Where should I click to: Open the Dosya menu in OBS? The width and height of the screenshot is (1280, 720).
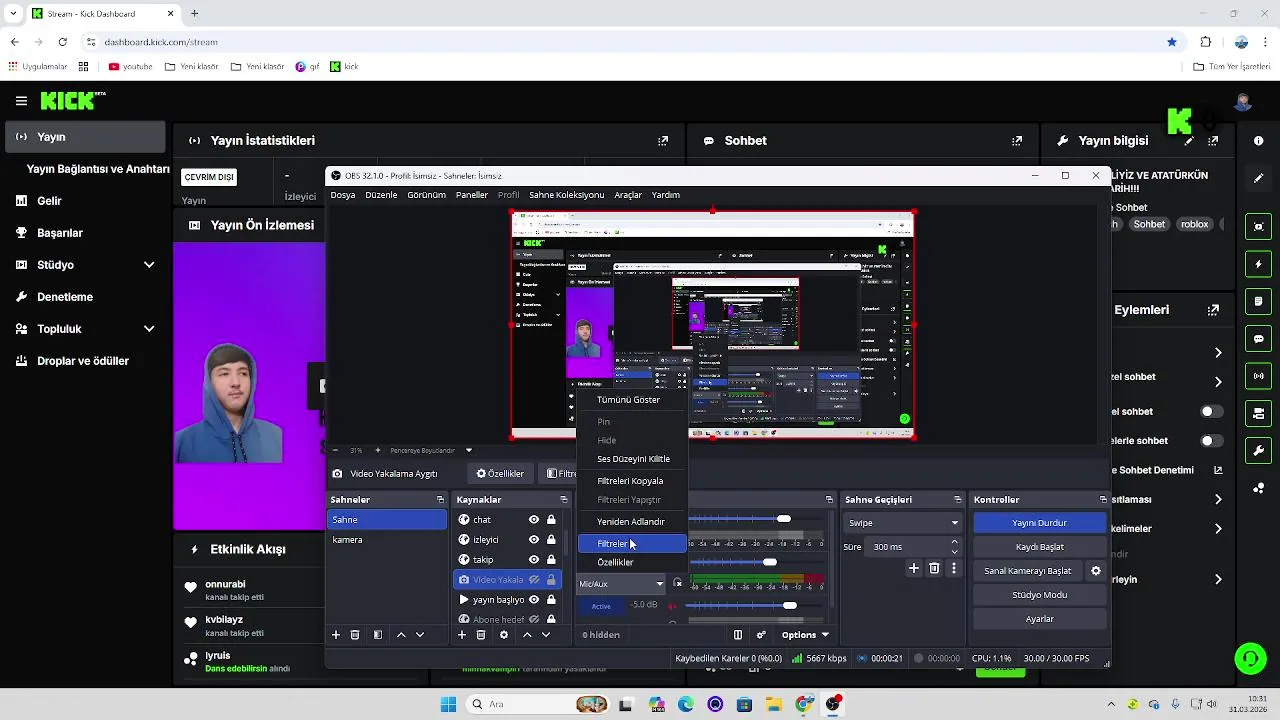point(343,195)
